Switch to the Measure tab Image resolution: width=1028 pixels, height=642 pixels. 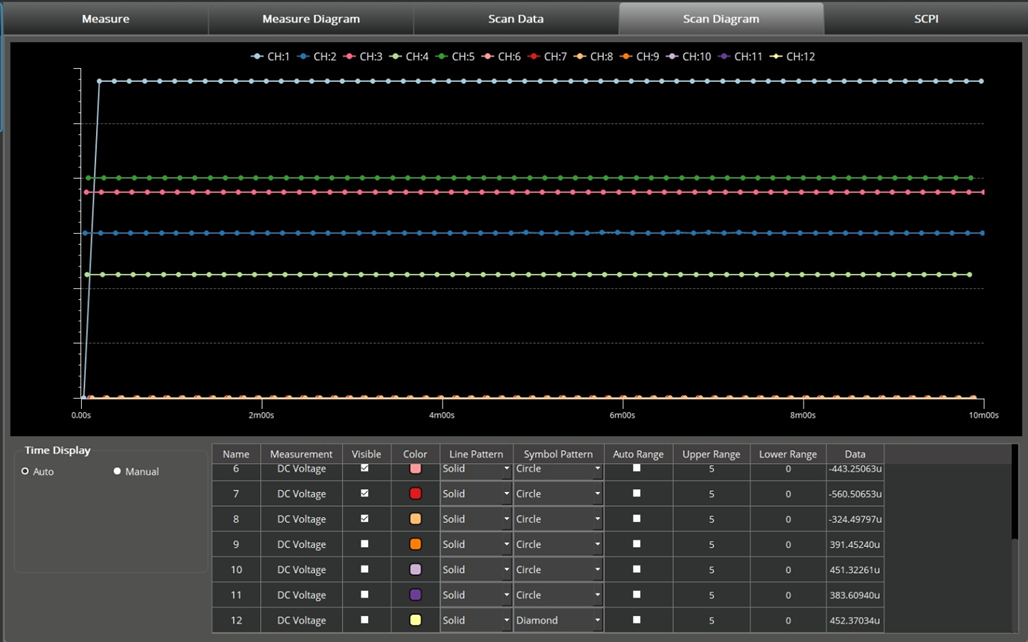click(x=106, y=18)
